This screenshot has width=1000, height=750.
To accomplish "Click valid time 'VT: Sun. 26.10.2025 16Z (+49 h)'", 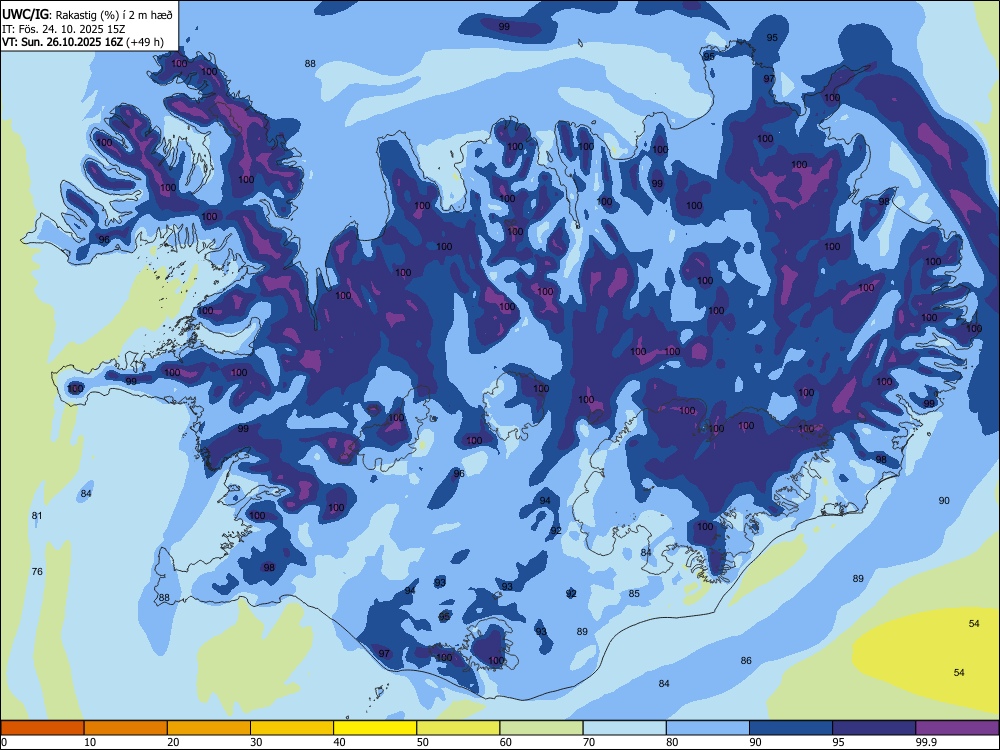I will point(82,42).
